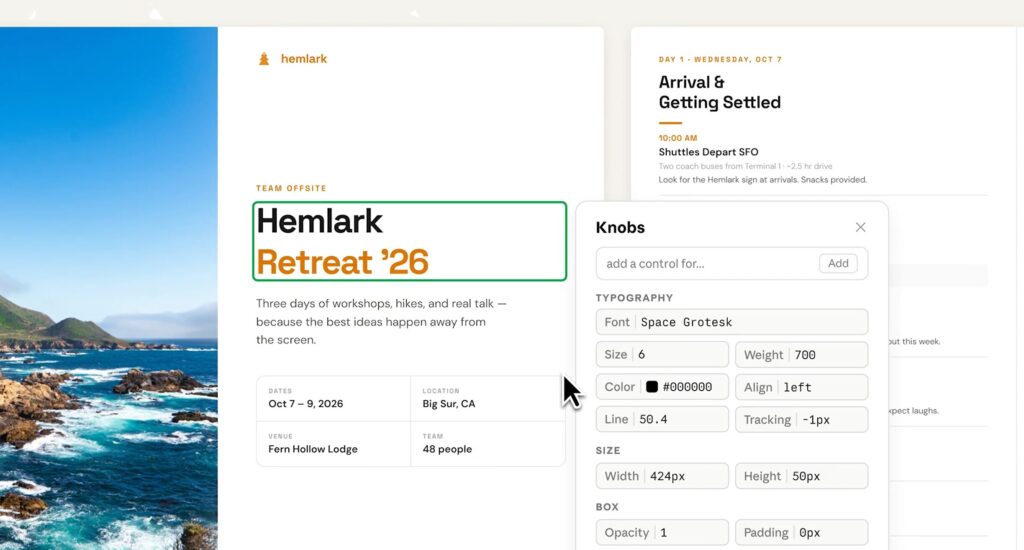
Task: Edit the Font field Space Grotesk
Action: 750,322
